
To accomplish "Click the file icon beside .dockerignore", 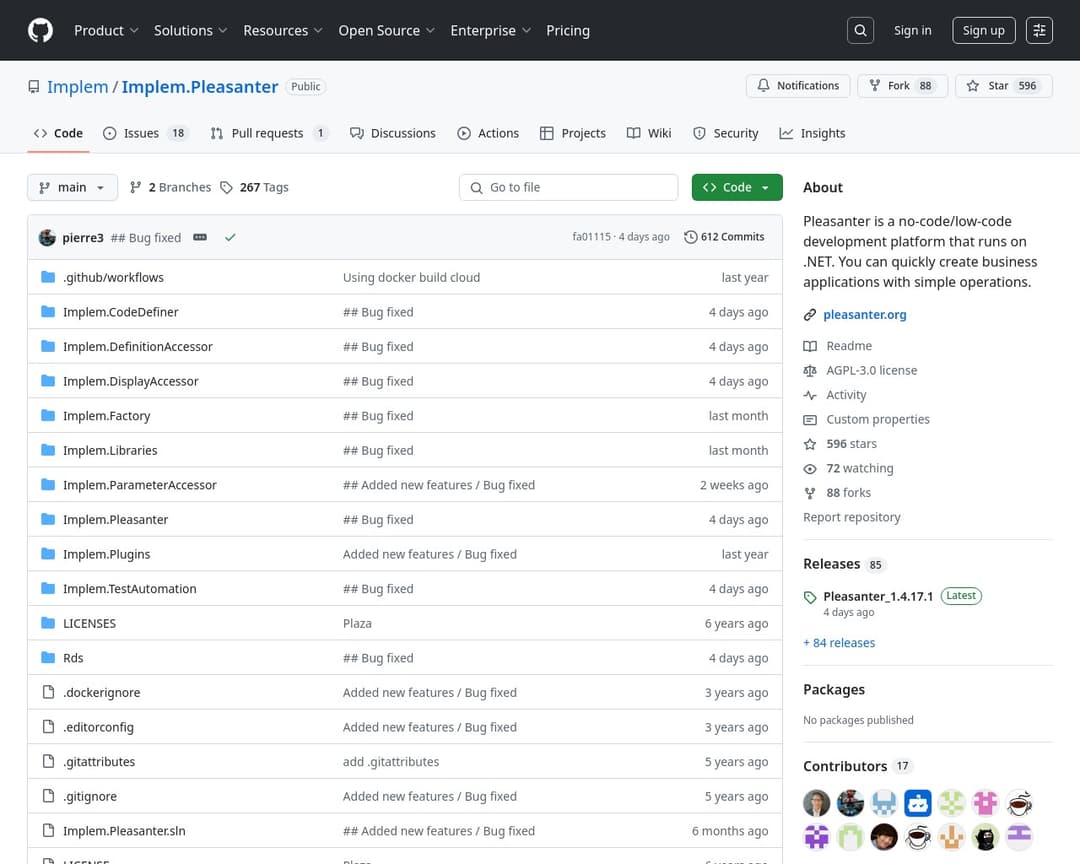I will pyautogui.click(x=48, y=692).
